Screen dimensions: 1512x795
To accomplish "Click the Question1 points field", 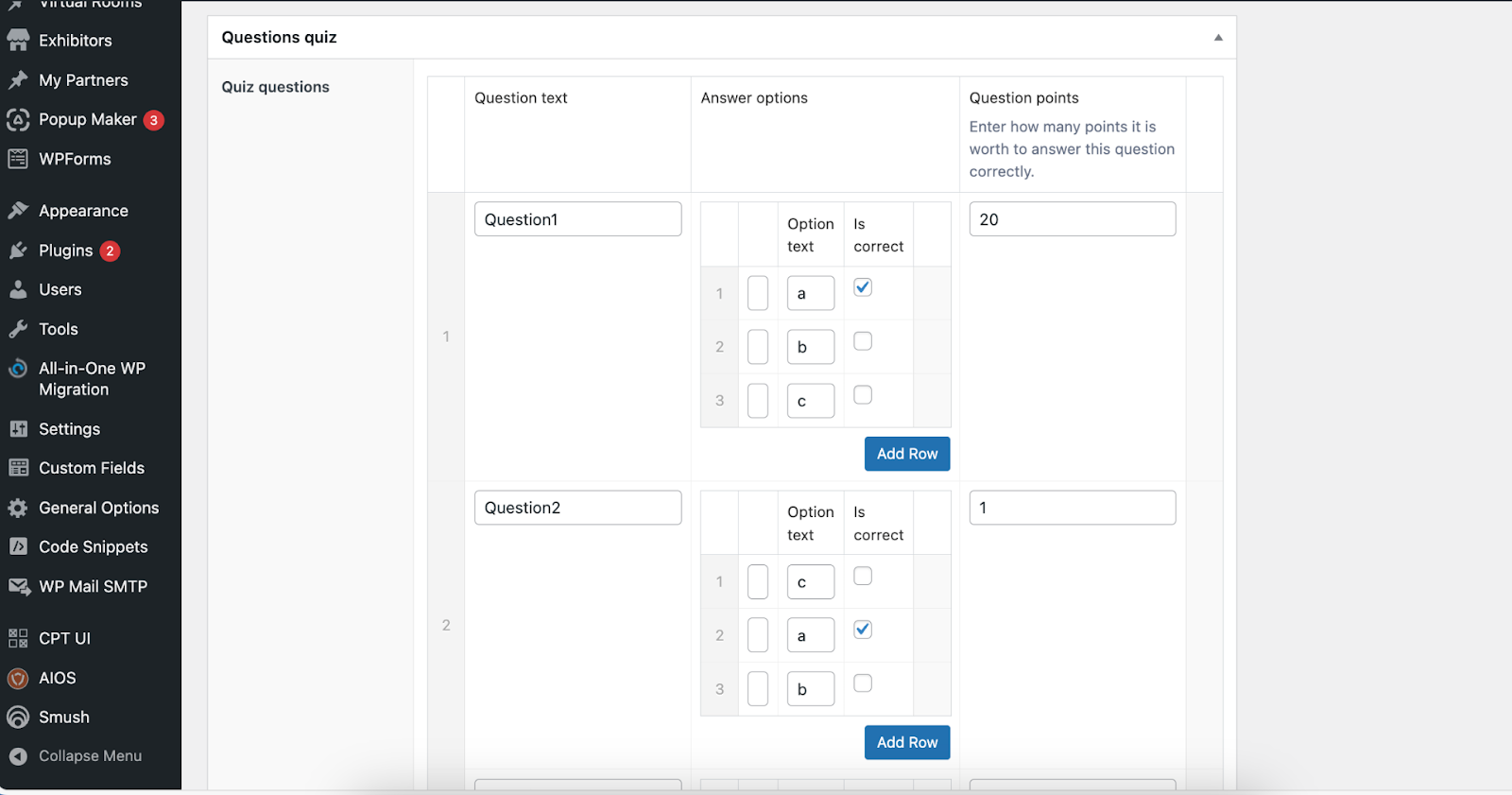I will [1072, 219].
